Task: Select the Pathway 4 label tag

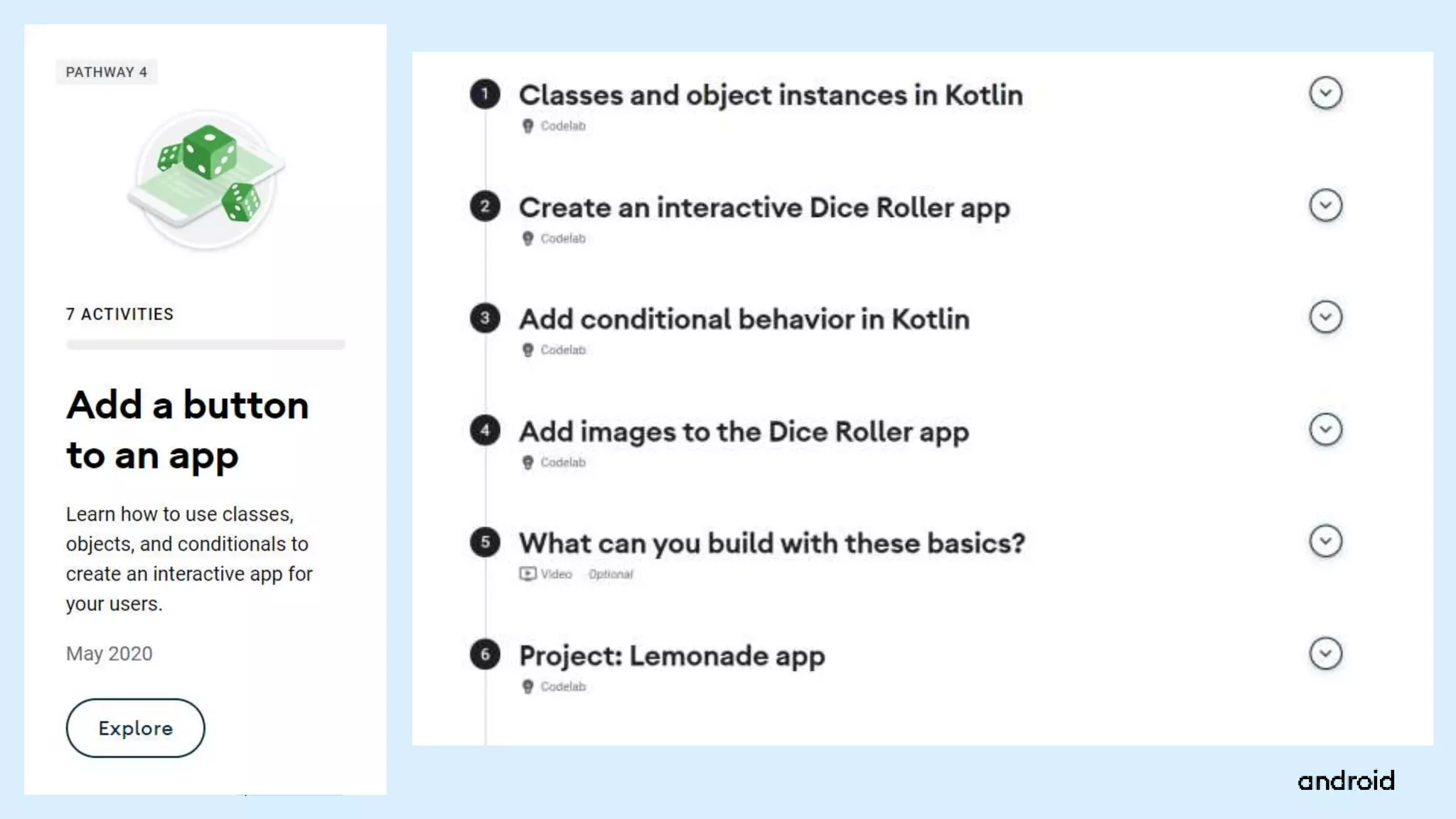Action: click(107, 72)
